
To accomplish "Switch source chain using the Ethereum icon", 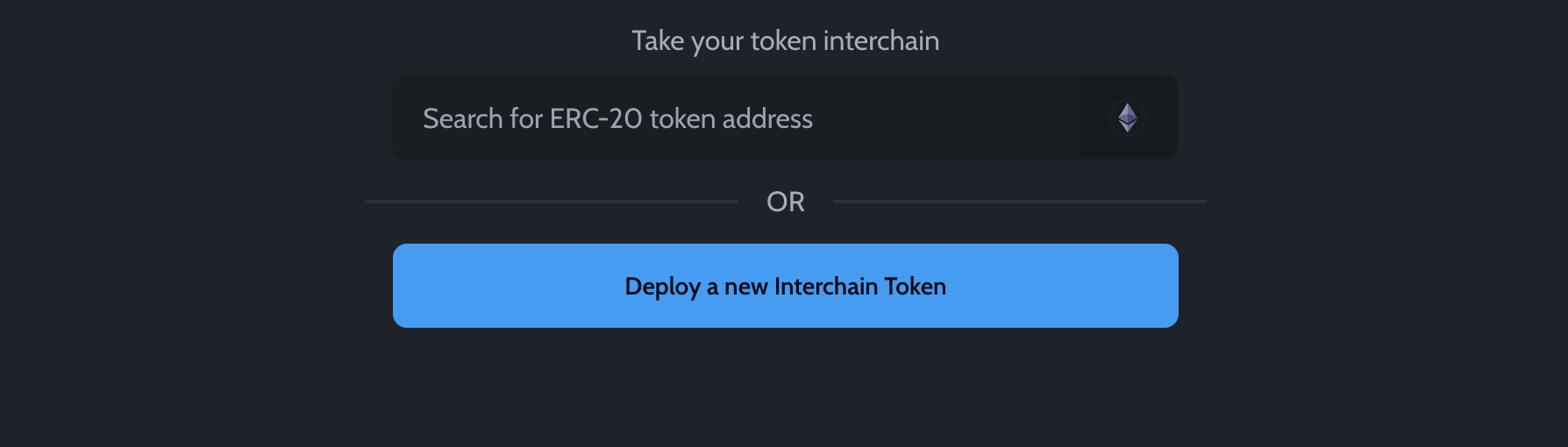I will 1127,117.
